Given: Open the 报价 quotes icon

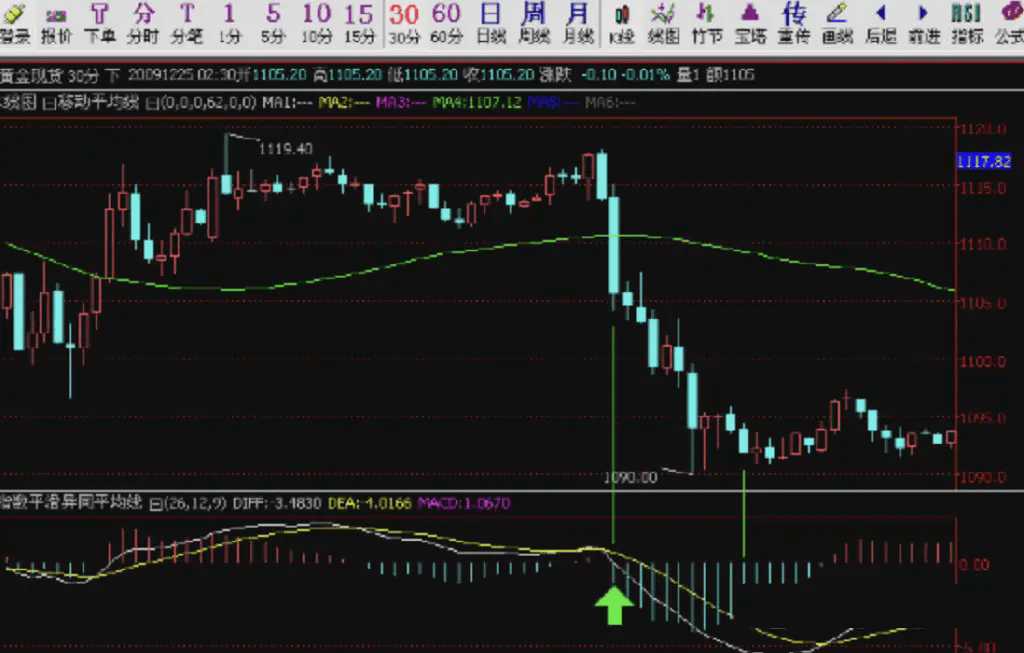Looking at the screenshot, I should [56, 23].
